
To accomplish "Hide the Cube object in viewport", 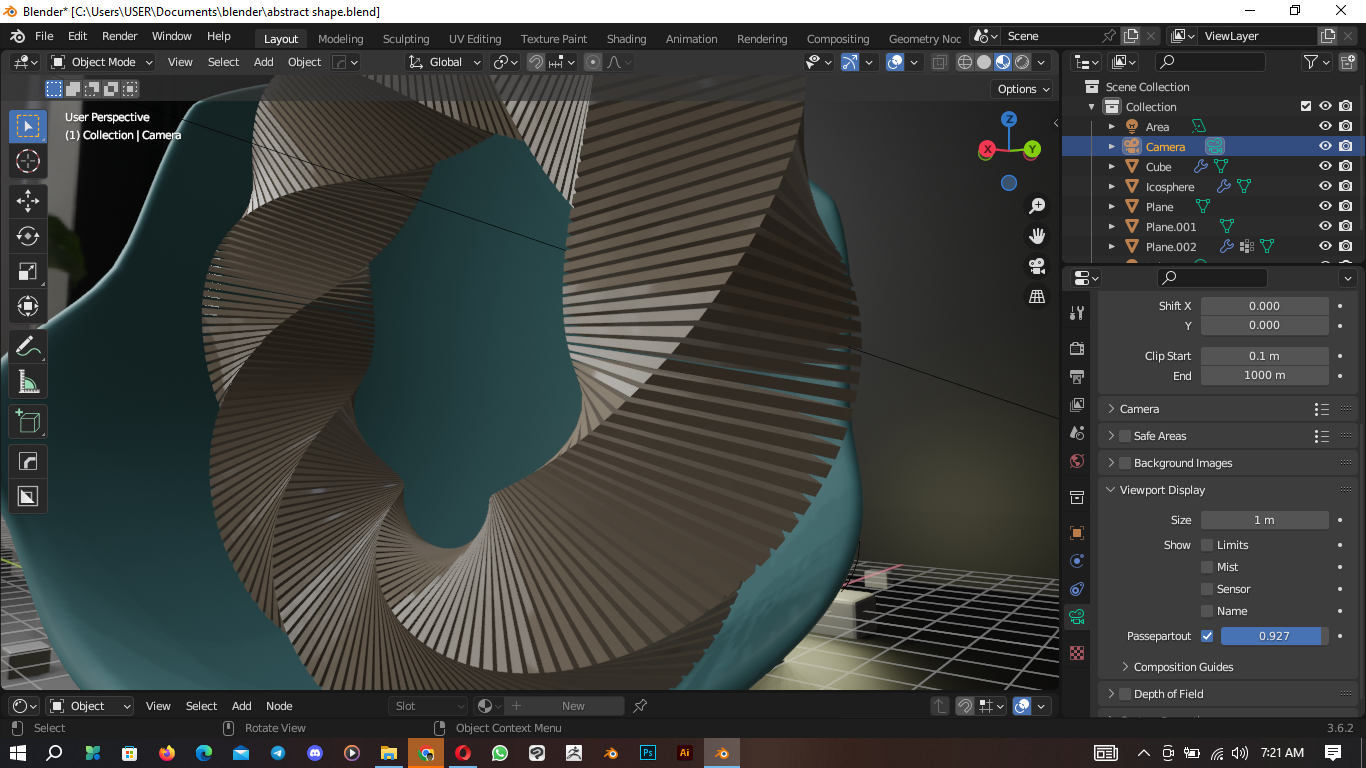I will tap(1325, 166).
